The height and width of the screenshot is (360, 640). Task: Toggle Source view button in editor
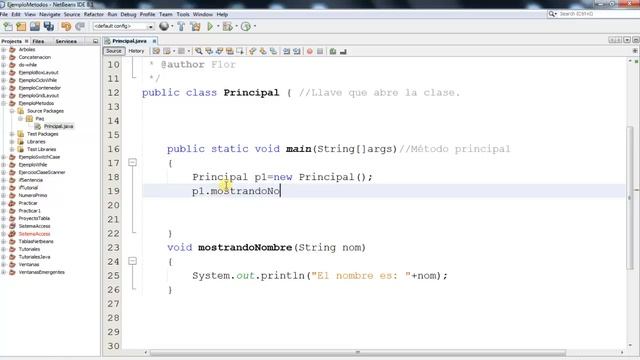114,51
